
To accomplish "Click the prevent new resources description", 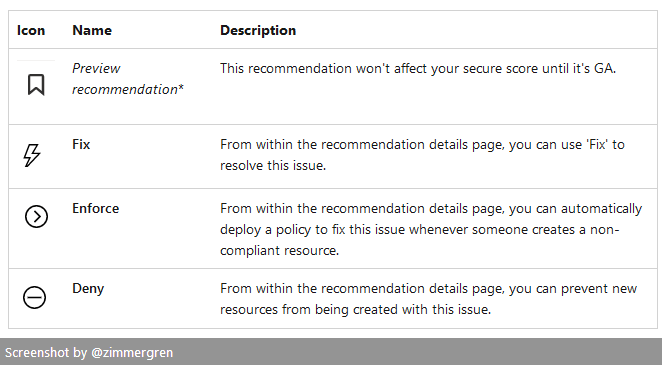I will point(429,299).
